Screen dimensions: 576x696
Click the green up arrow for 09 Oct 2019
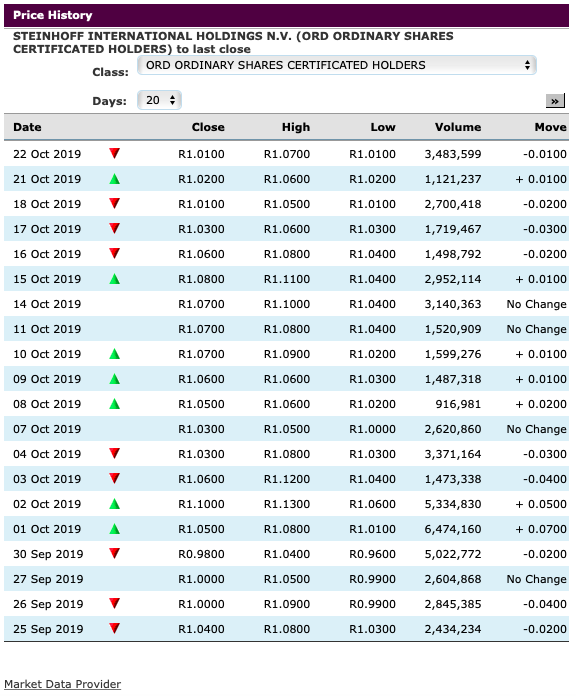coord(114,379)
